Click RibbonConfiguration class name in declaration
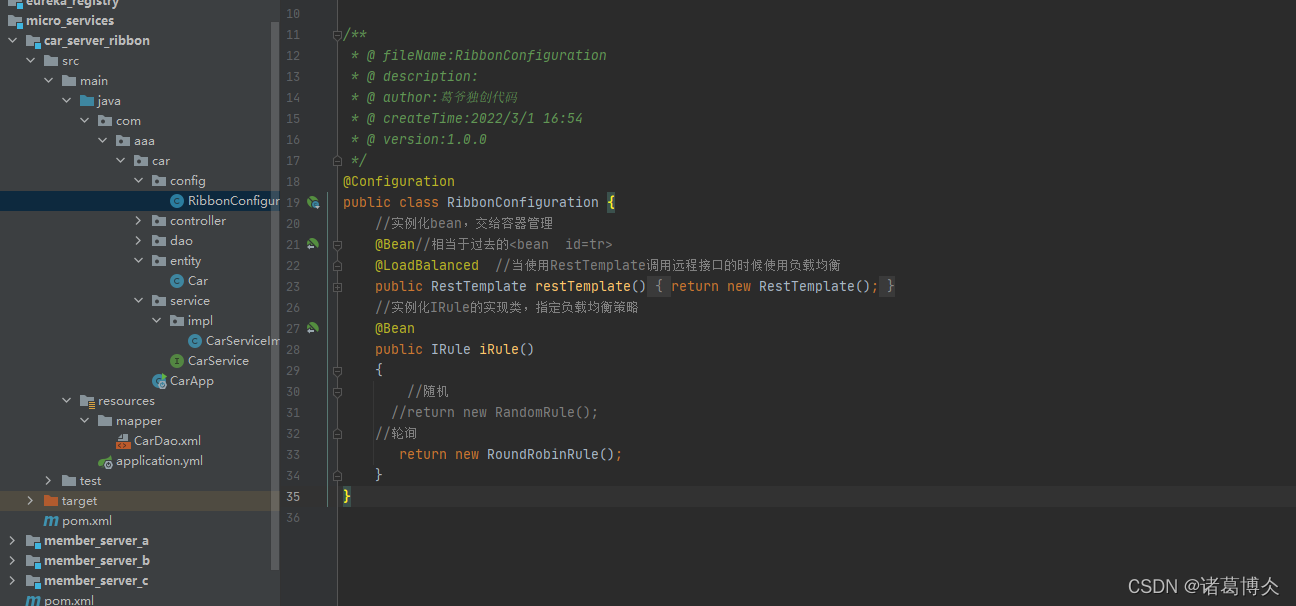The image size is (1296, 606). tap(523, 202)
